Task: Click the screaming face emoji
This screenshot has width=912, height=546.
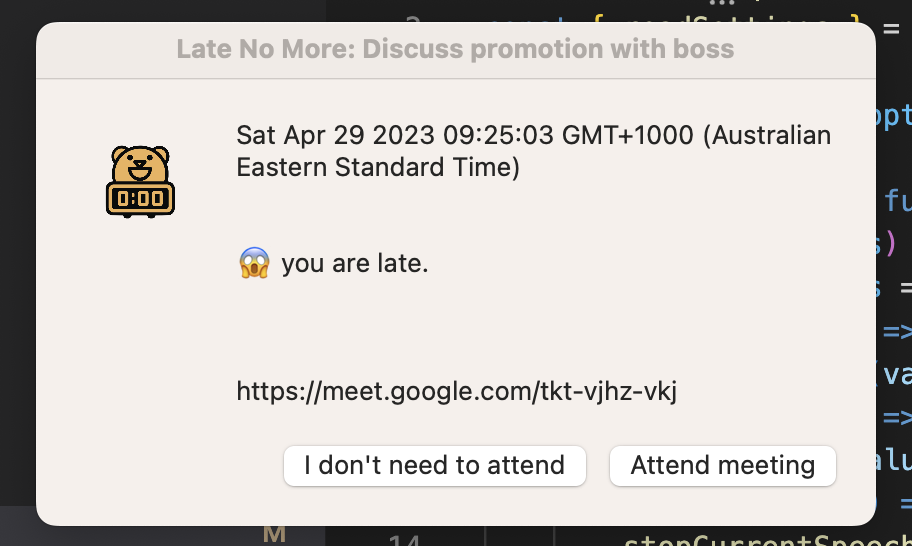Action: pos(254,263)
